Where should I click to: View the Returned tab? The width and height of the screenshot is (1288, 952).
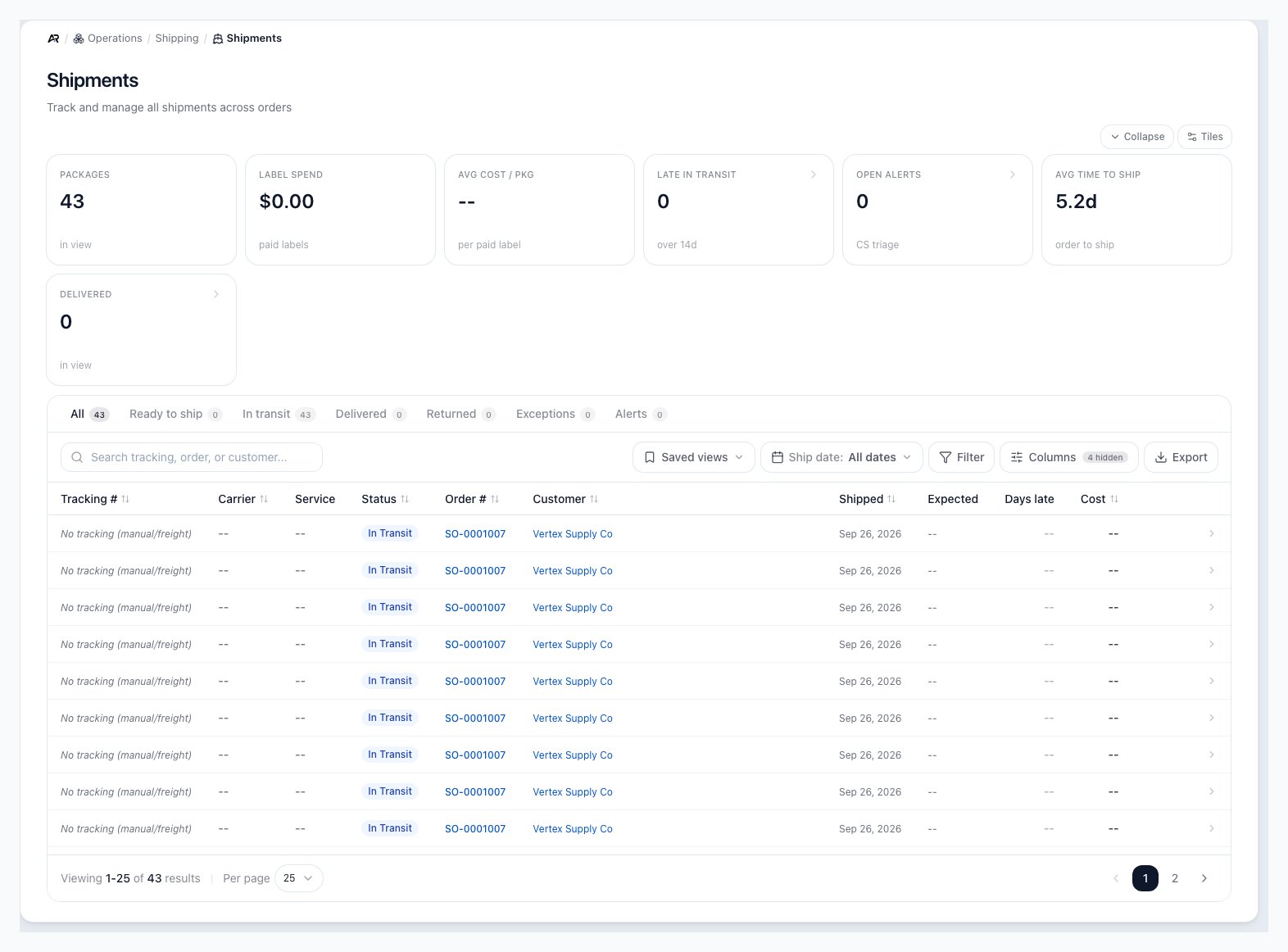click(460, 415)
